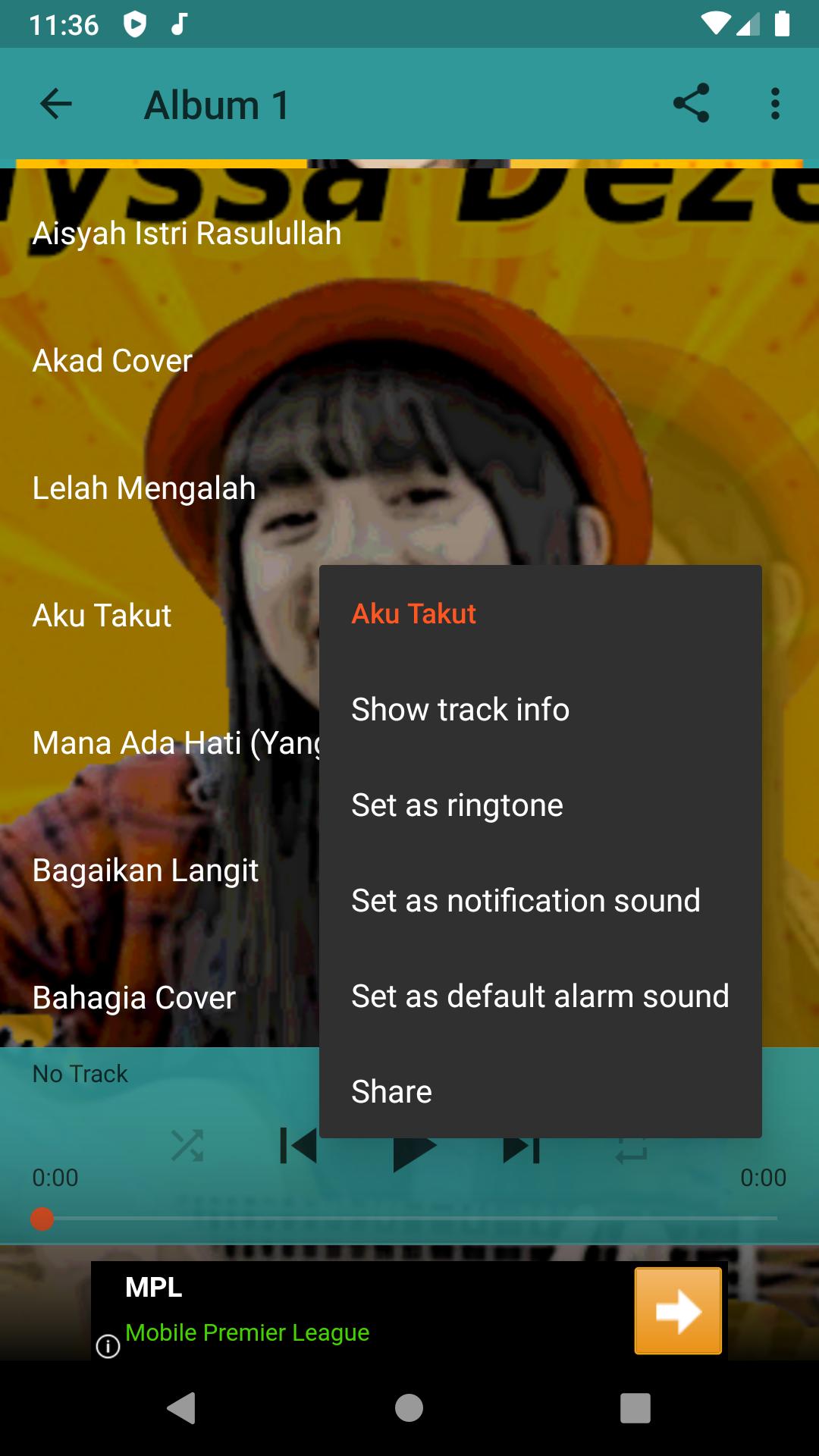The height and width of the screenshot is (1456, 819).
Task: Toggle the repeat mode icon
Action: [x=631, y=1150]
